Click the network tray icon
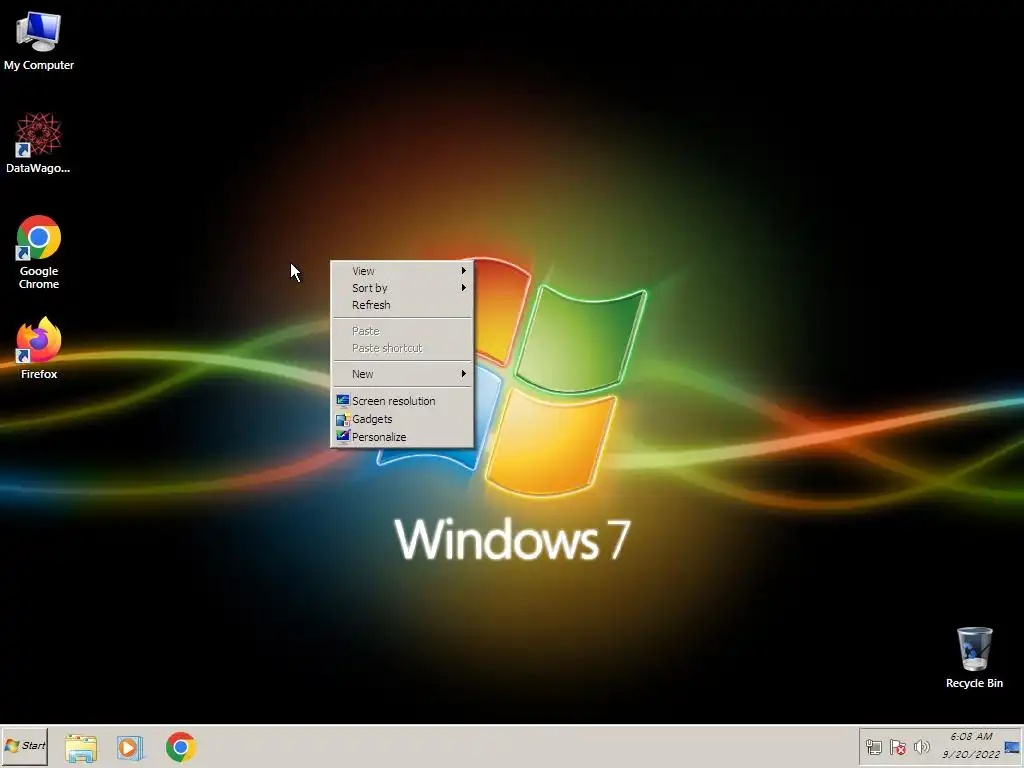Image resolution: width=1024 pixels, height=768 pixels. [x=874, y=746]
